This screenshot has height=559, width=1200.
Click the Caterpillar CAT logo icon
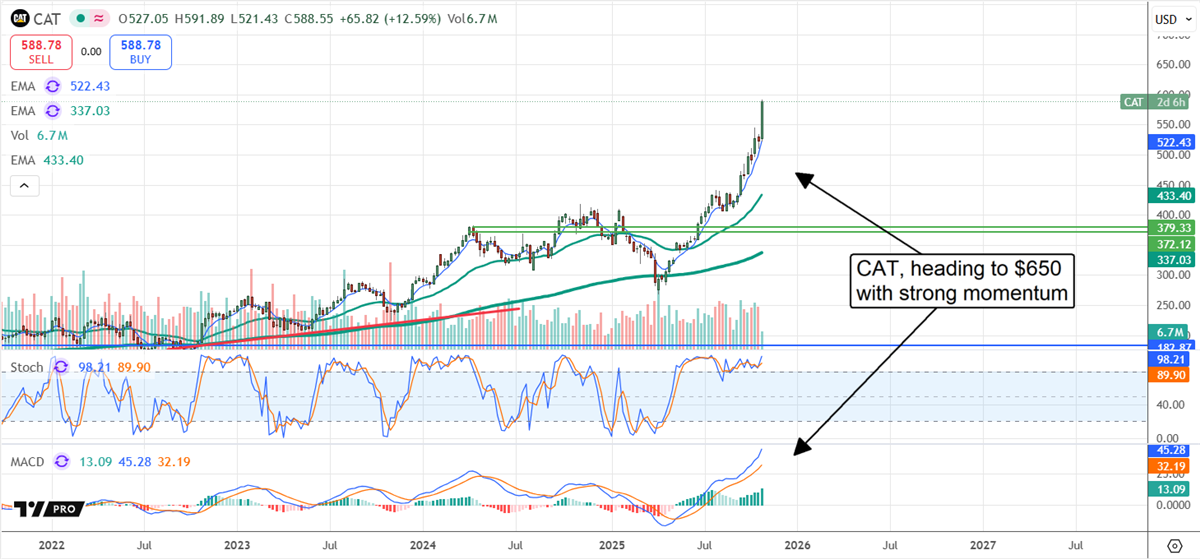(x=22, y=18)
